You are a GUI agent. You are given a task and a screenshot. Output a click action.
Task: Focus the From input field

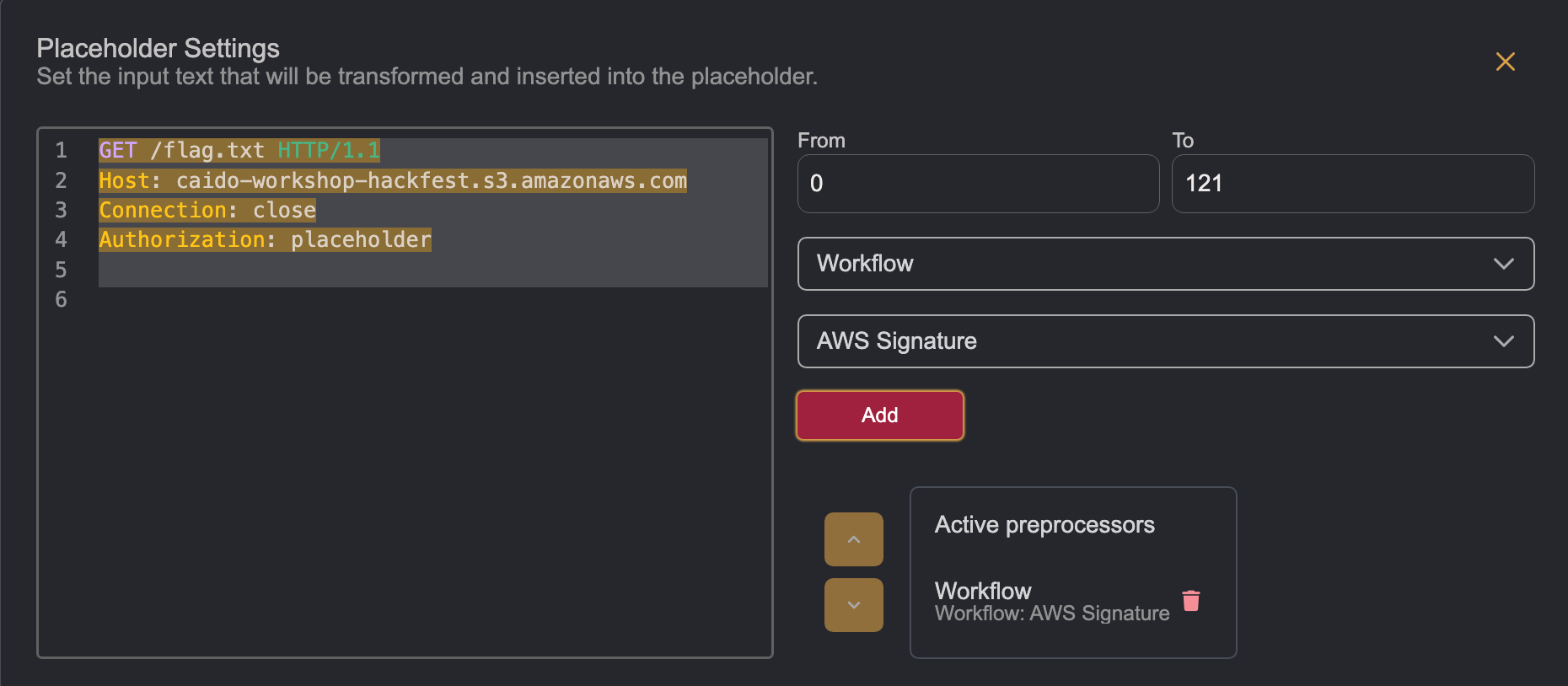tap(979, 184)
